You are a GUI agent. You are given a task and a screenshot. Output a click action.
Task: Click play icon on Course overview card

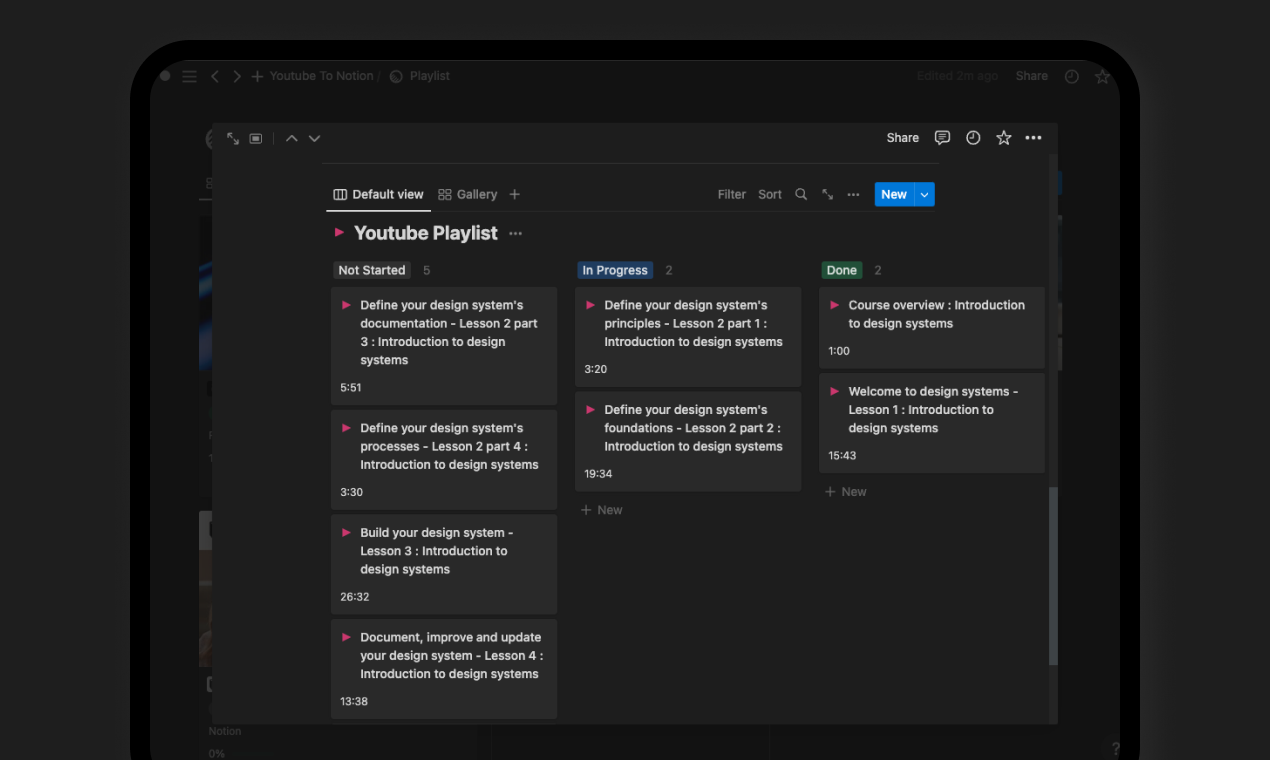click(x=834, y=305)
